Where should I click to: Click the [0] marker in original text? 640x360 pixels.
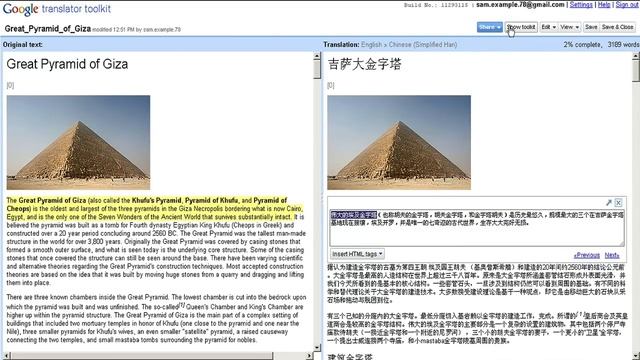[10, 85]
